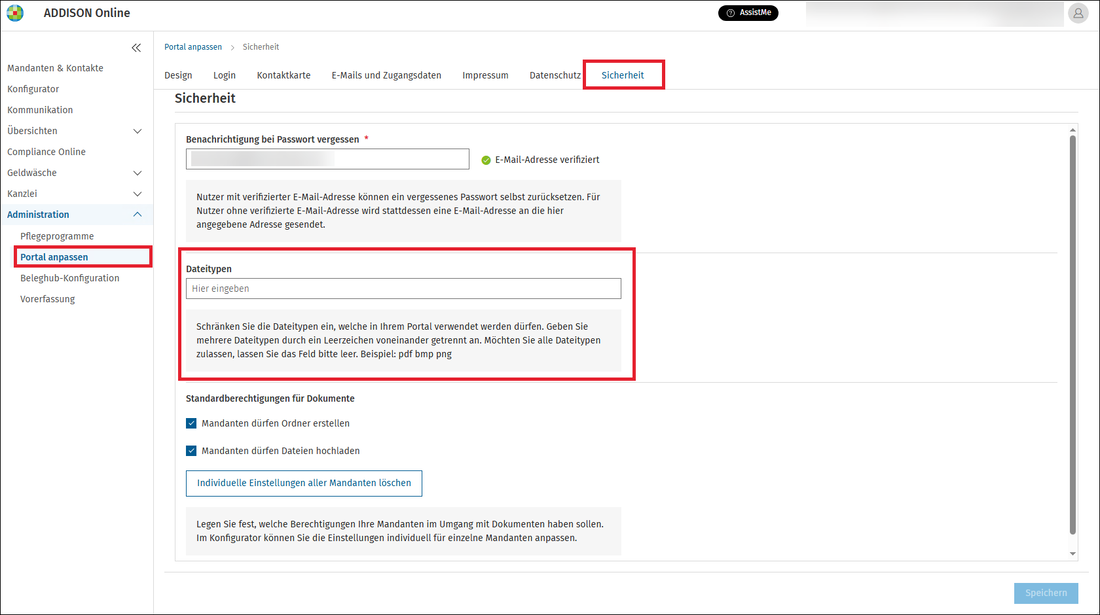Toggle 'Mandanten dürfen Dateien hochladen' checkbox

[191, 451]
